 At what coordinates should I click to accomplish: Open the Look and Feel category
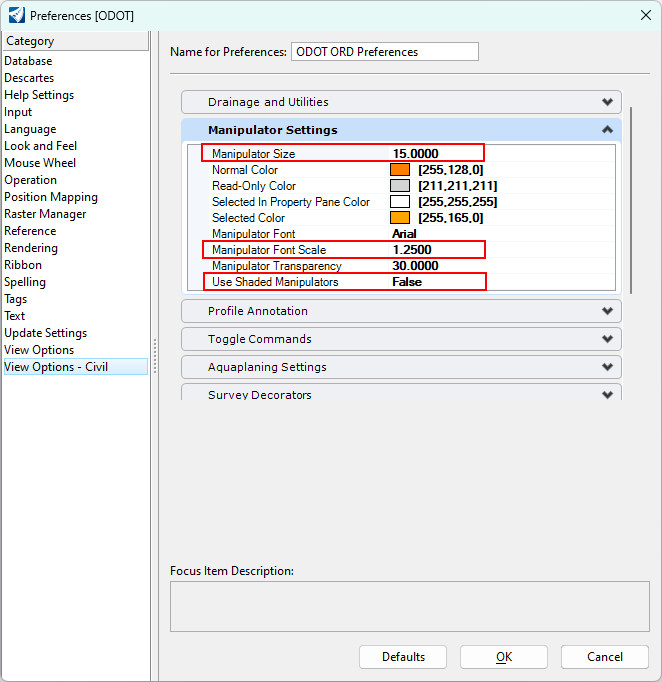click(40, 146)
